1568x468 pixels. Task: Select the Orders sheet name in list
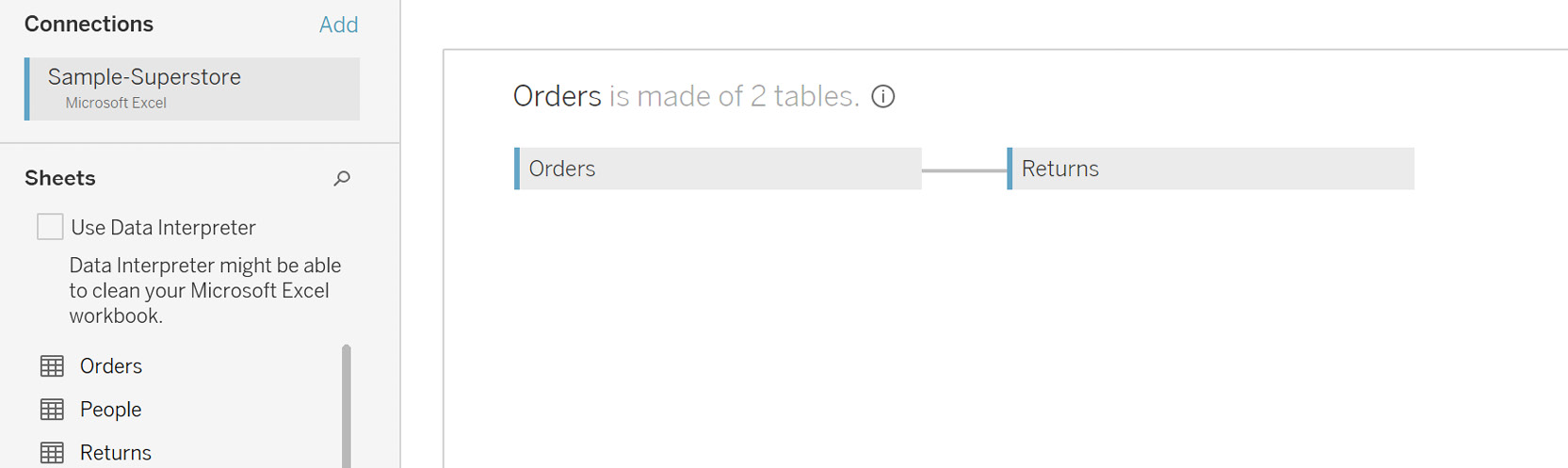[x=111, y=366]
